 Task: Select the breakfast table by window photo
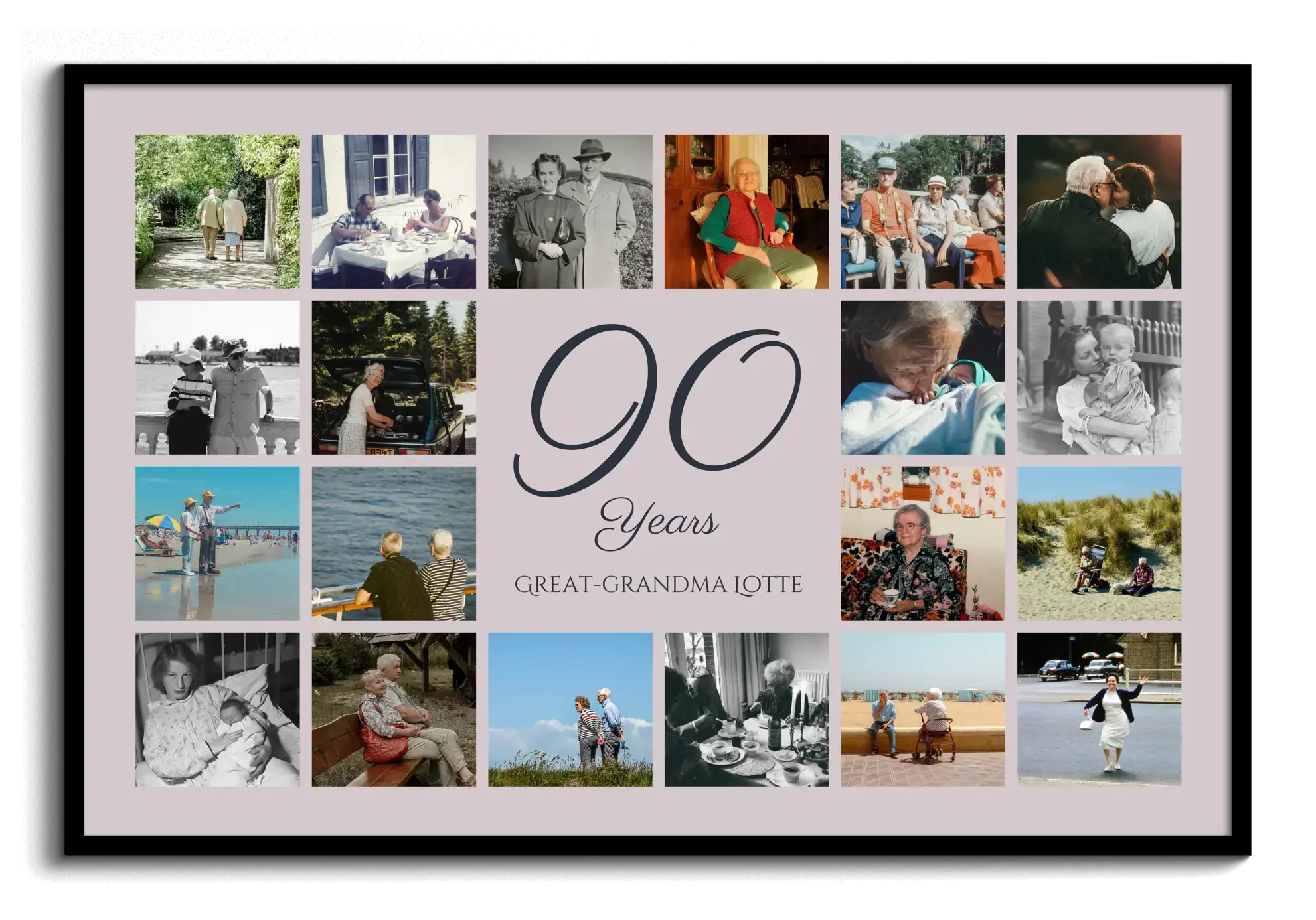[394, 211]
